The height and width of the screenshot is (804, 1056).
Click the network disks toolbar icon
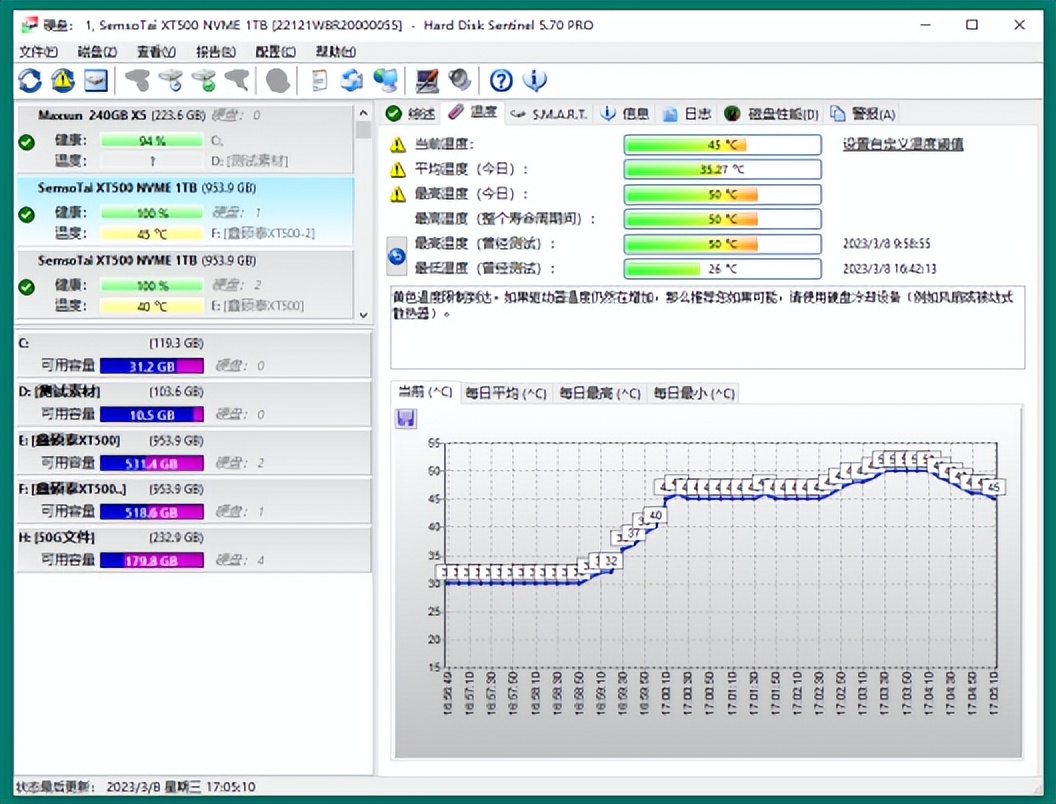(386, 80)
